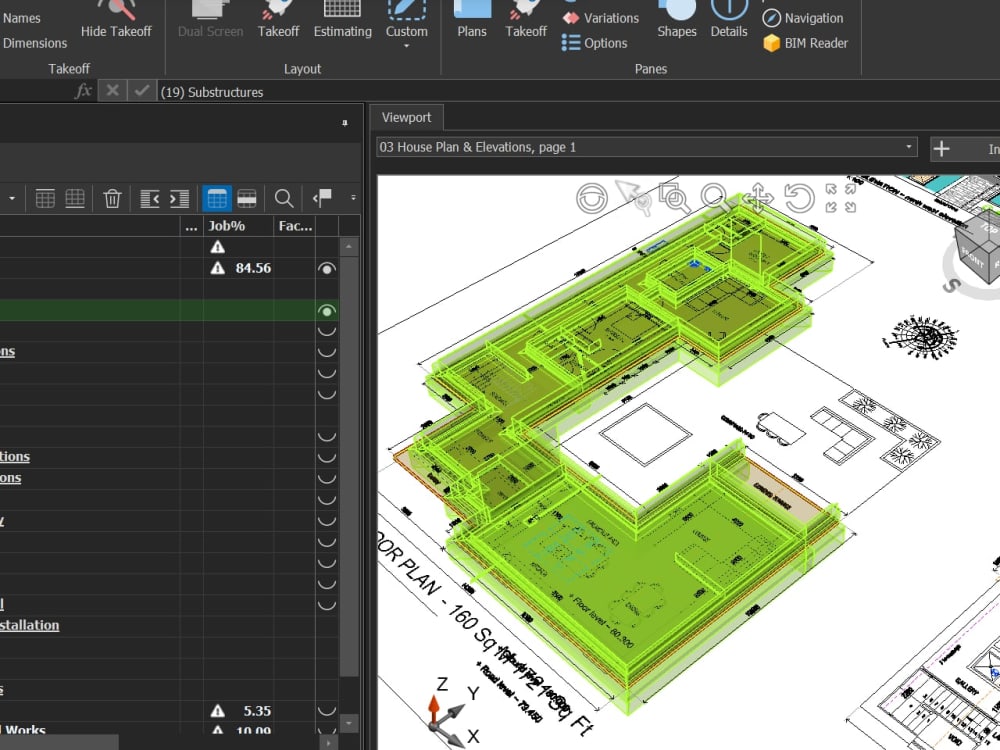Click the horizontal scroll right arrow
1000x750 pixels.
click(x=328, y=743)
